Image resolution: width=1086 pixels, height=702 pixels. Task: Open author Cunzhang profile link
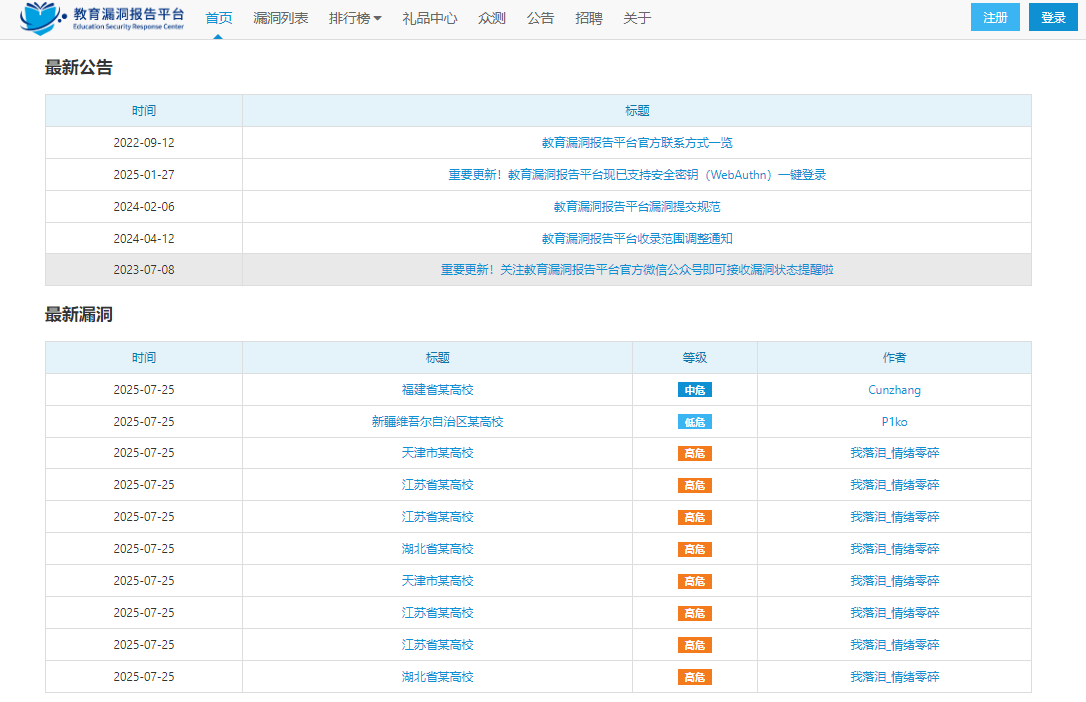point(894,390)
